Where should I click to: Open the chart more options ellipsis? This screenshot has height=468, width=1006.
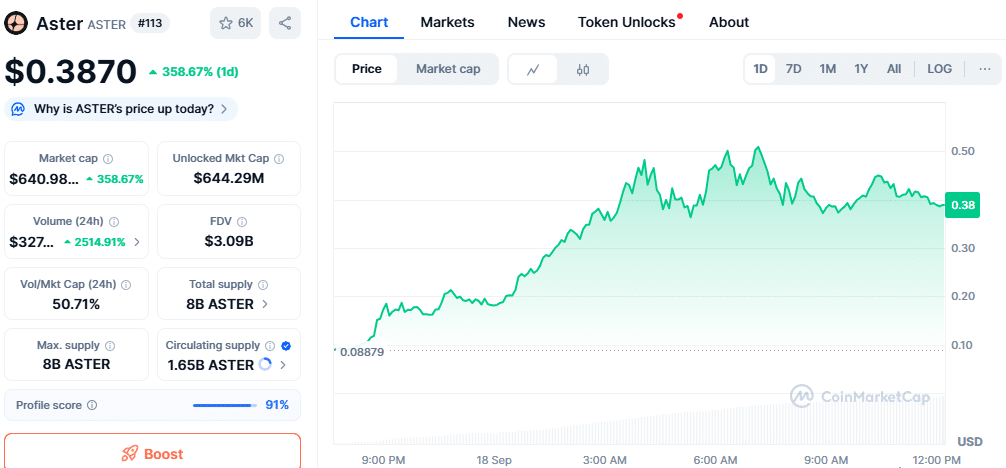pyautogui.click(x=985, y=69)
